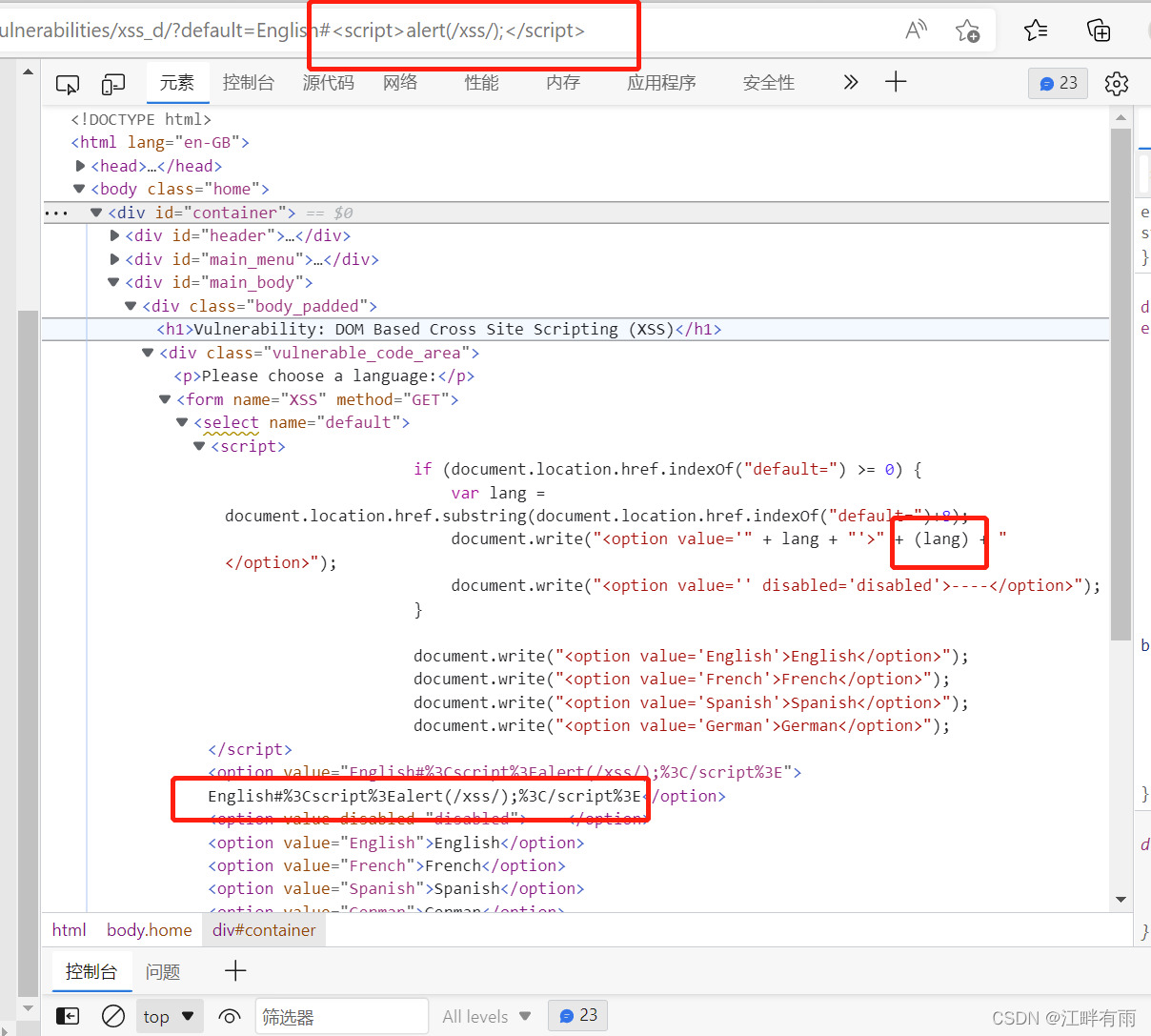Click the <!DOCTYPE html> line

point(141,119)
